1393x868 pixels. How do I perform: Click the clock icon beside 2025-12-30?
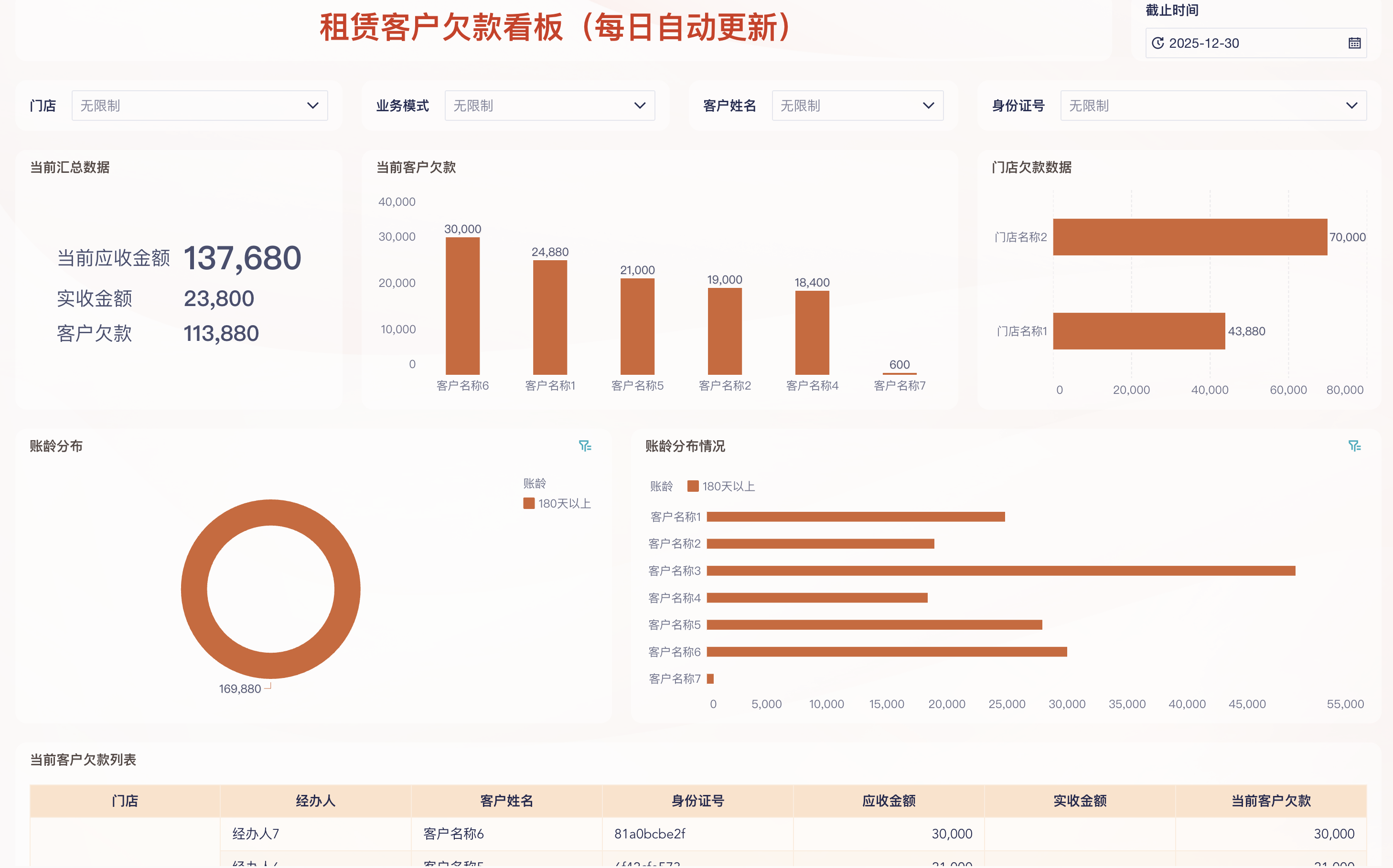pyautogui.click(x=1158, y=42)
